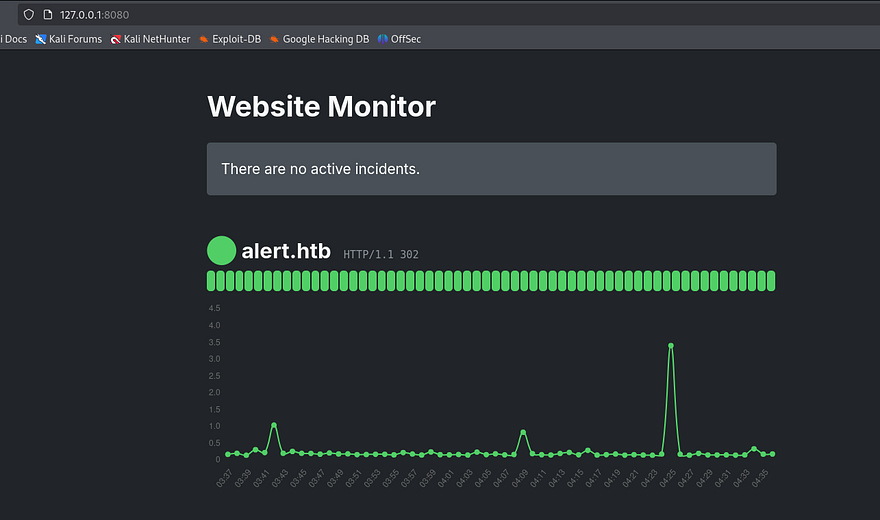The width and height of the screenshot is (880, 520).
Task: Click the OffSec bookmark icon
Action: [383, 39]
